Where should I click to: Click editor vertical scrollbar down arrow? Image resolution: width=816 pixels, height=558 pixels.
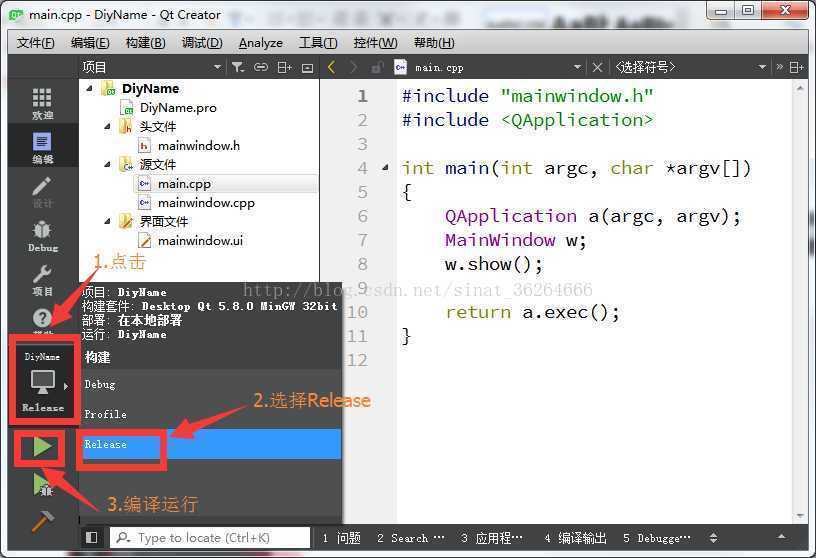[800, 516]
